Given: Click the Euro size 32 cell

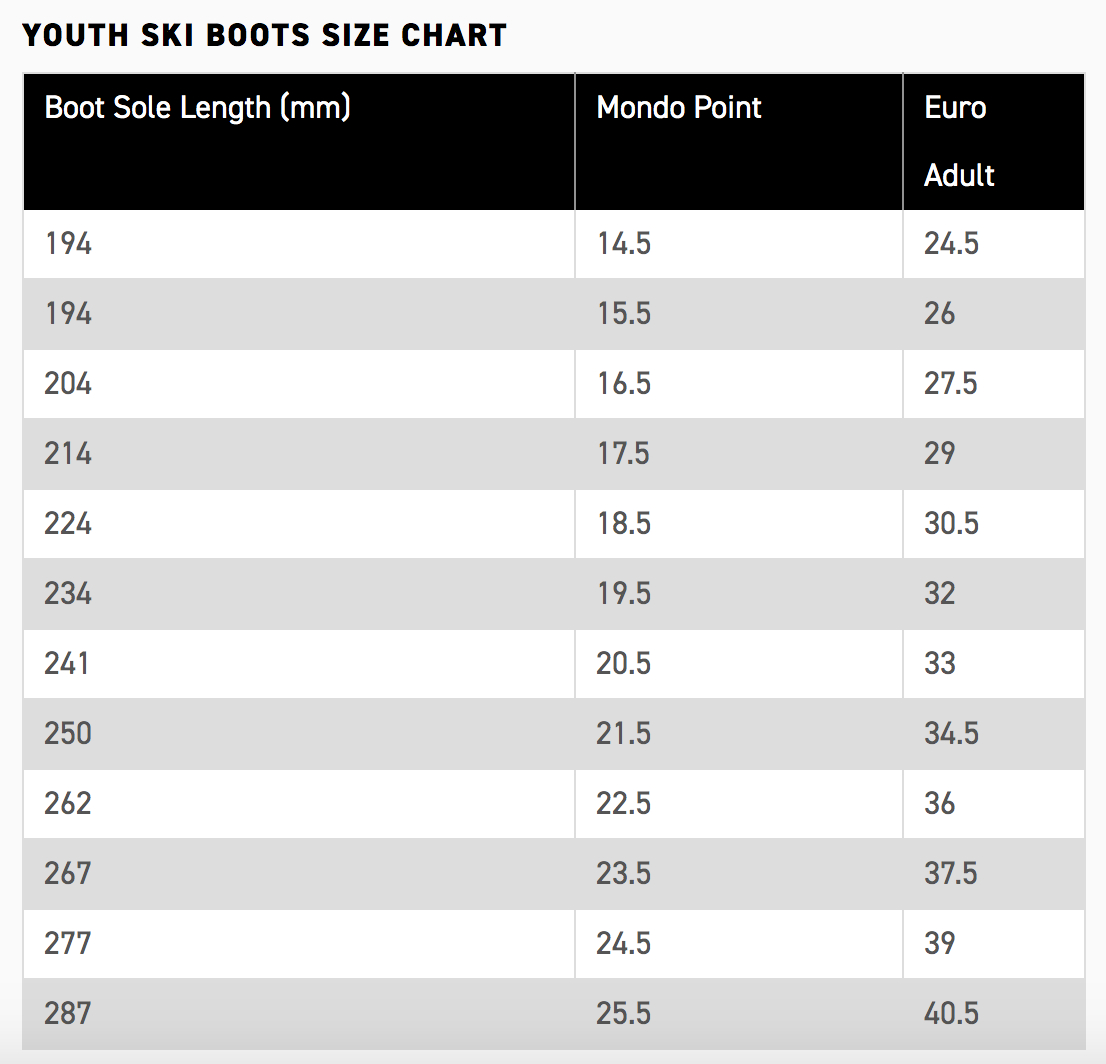Looking at the screenshot, I should [940, 594].
